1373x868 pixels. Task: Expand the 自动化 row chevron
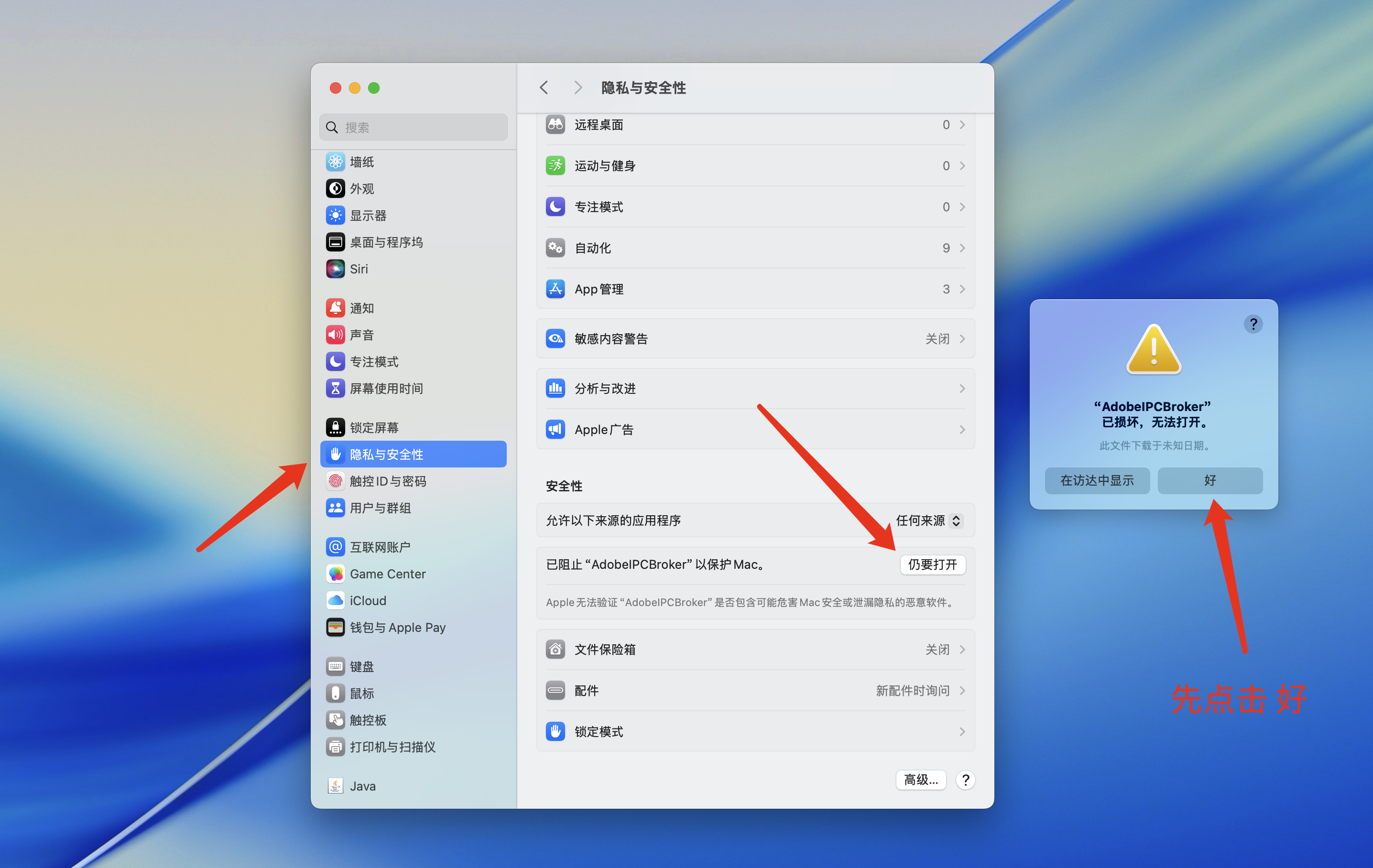962,248
